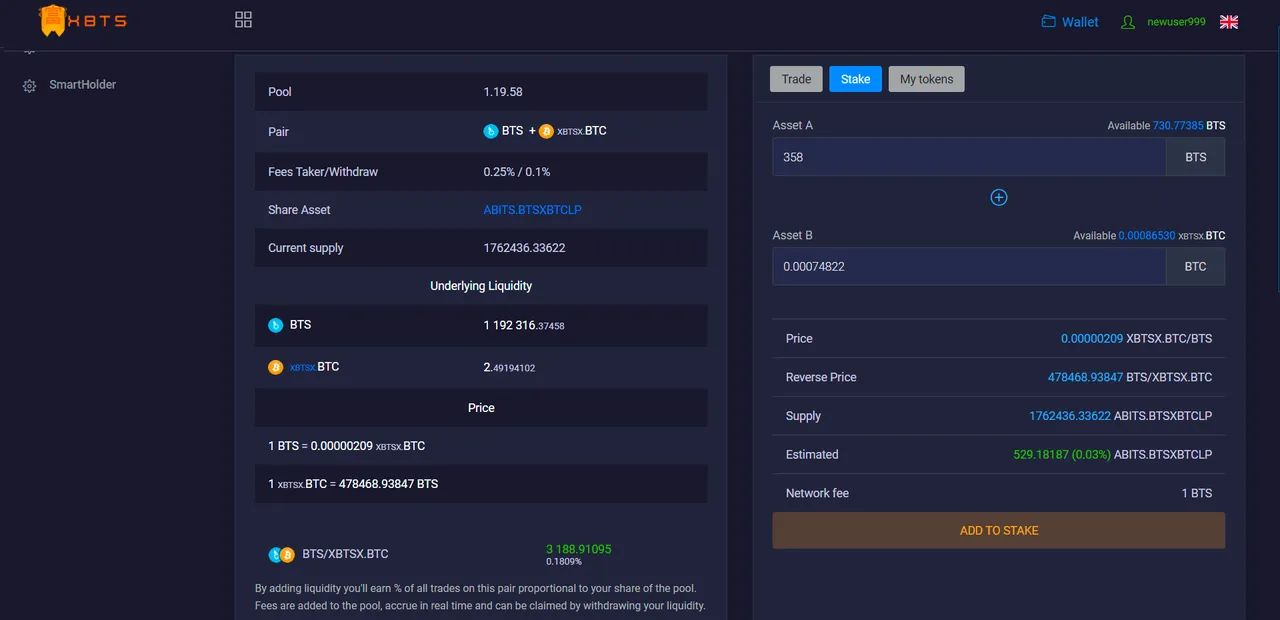This screenshot has height=620, width=1280.
Task: Click the 2.49194102 BTC liquidity amount
Action: click(x=509, y=367)
